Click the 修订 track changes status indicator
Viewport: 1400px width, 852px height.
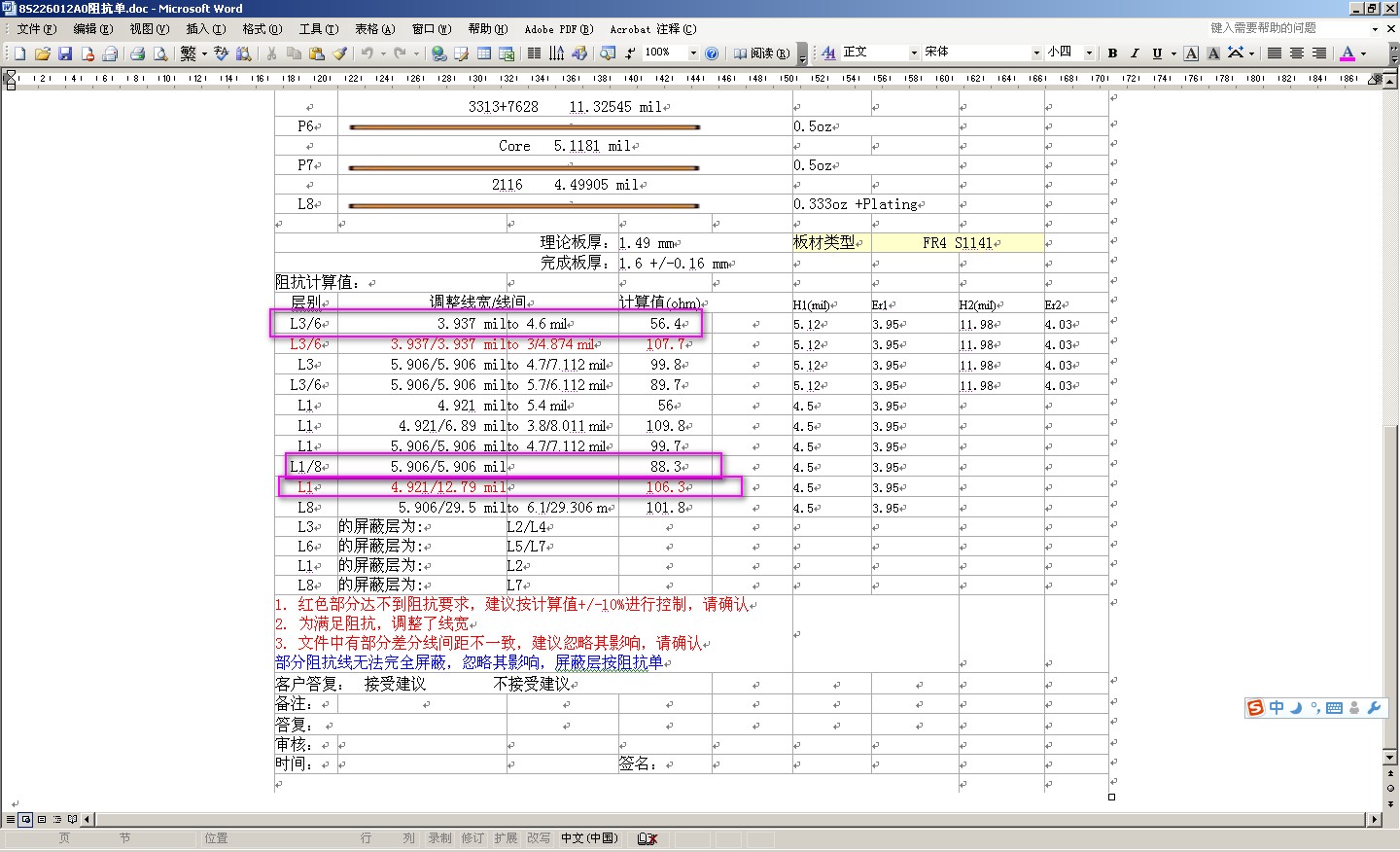(472, 838)
